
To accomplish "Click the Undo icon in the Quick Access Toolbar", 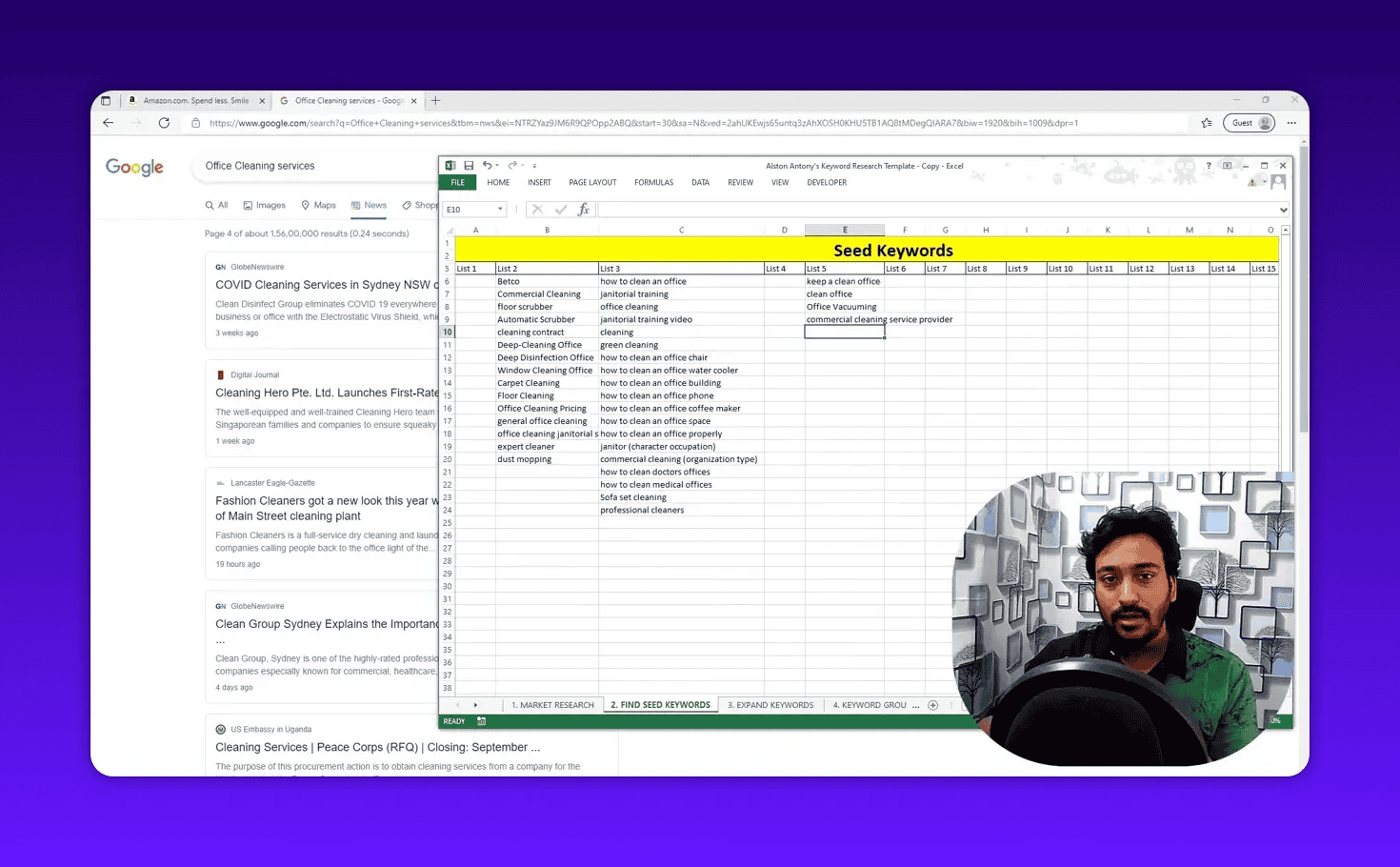I will pos(488,166).
